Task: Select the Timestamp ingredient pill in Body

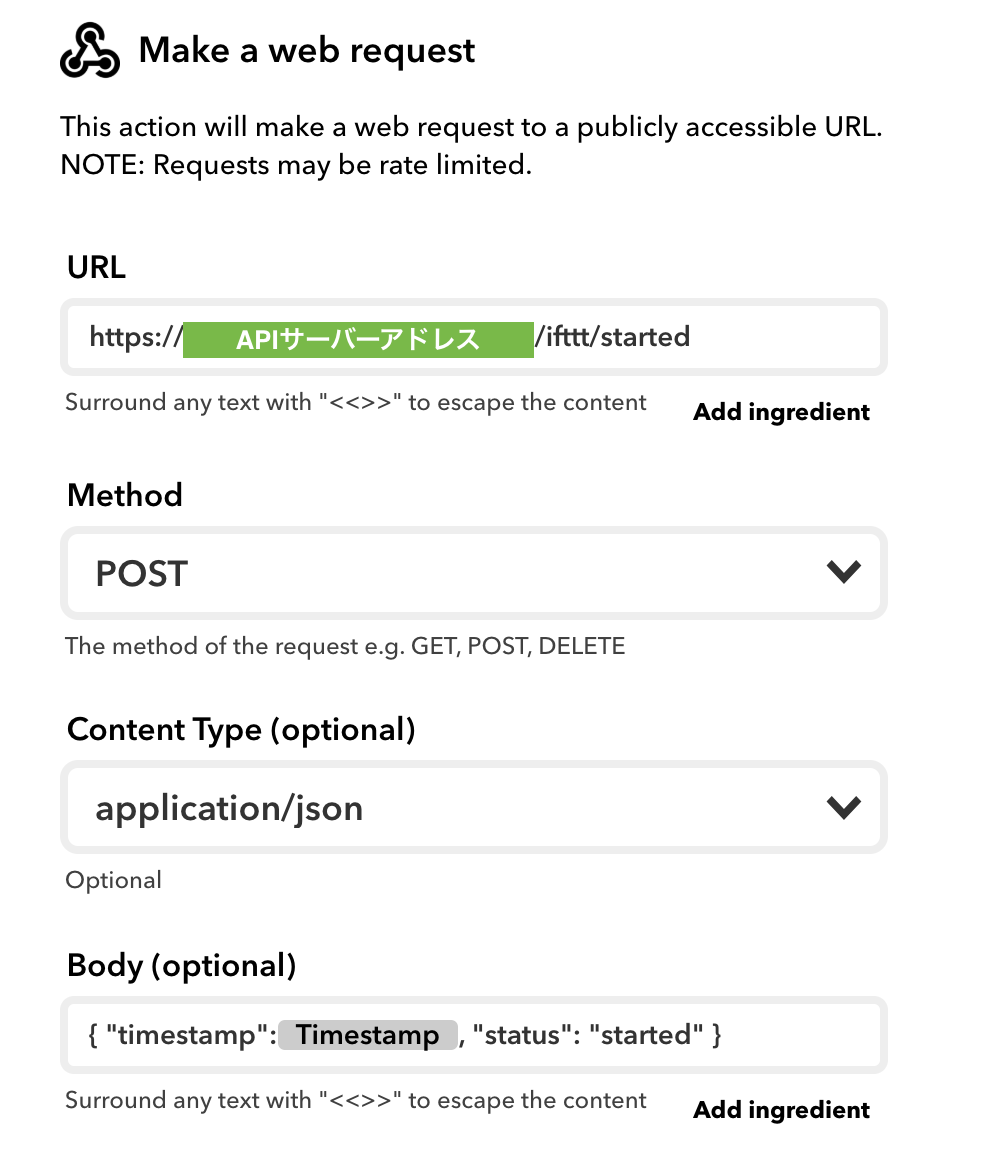Action: pos(368,1035)
